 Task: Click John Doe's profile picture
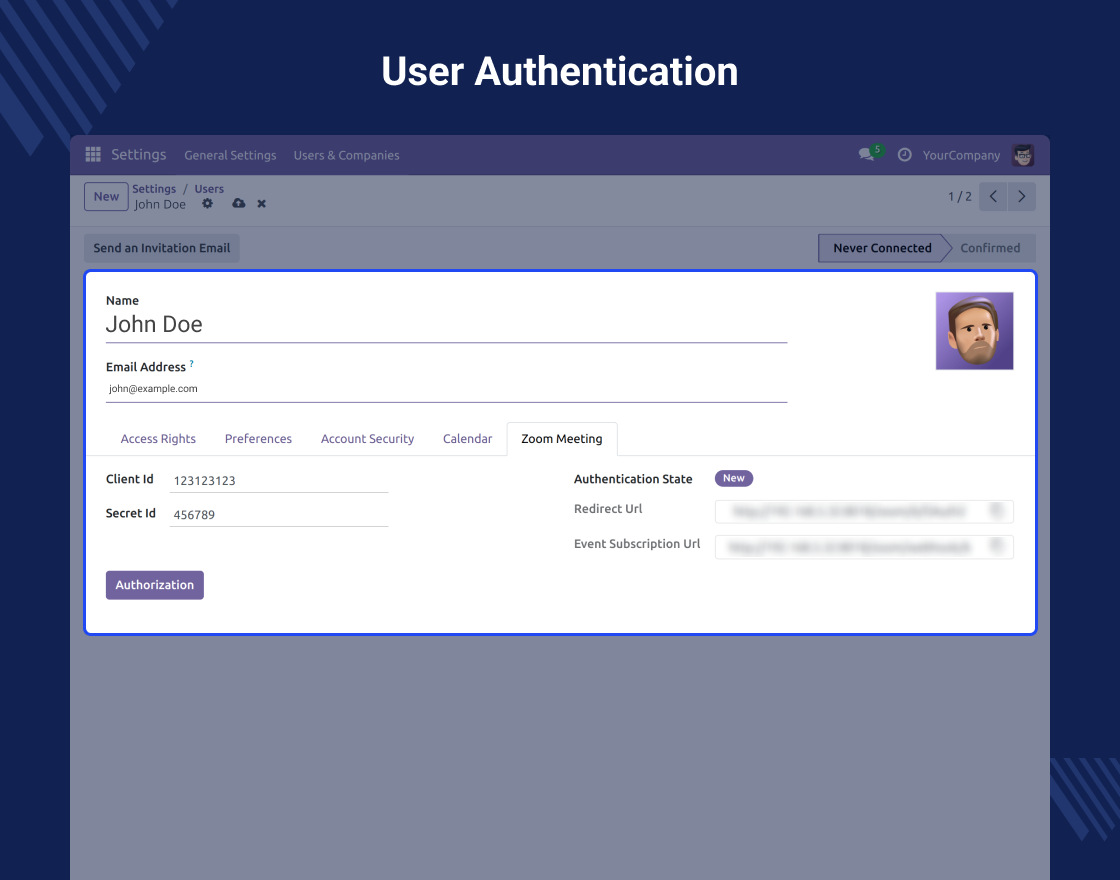[x=974, y=331]
